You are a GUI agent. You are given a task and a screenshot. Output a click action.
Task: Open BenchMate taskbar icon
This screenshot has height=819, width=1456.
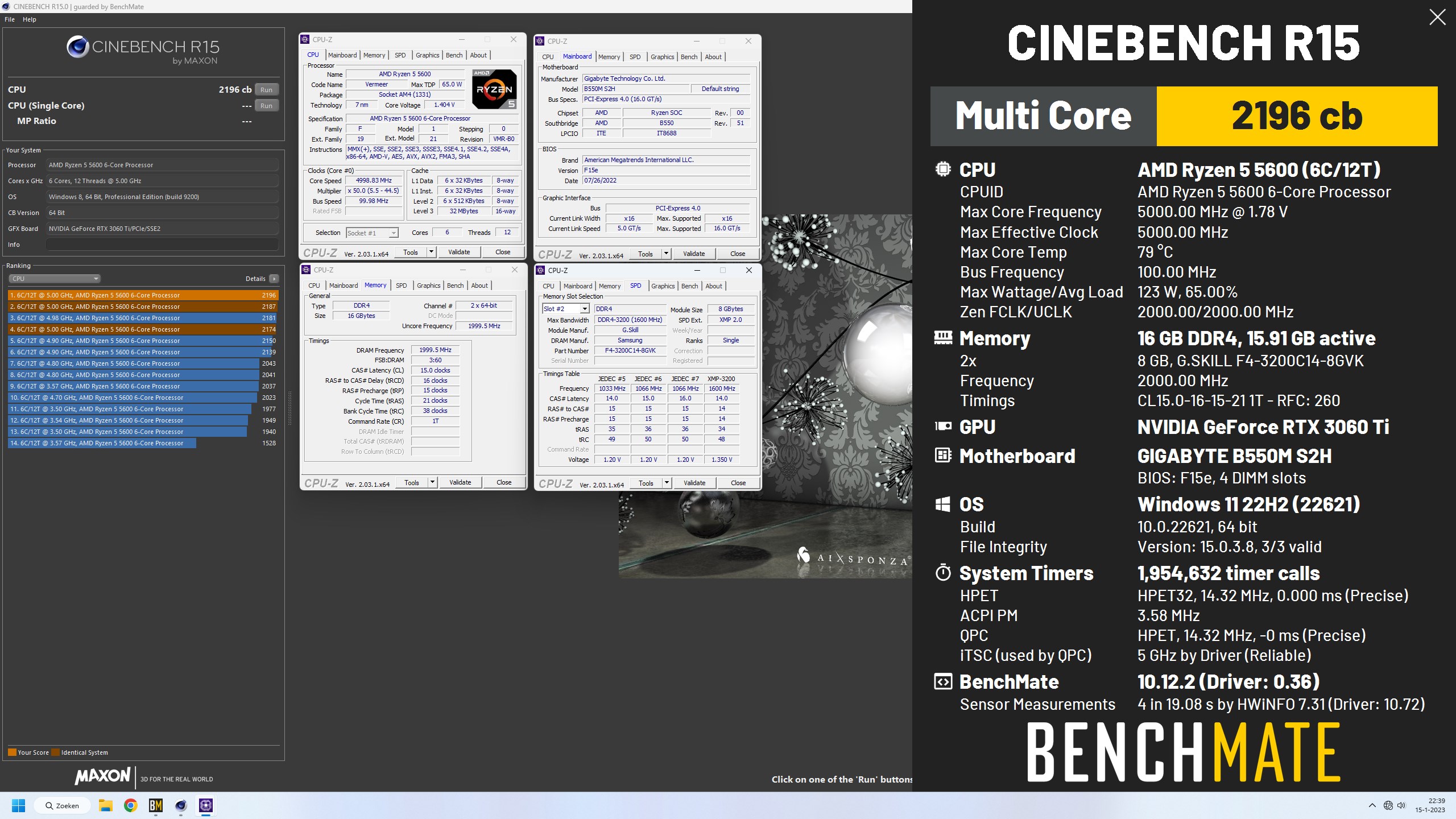[155, 805]
